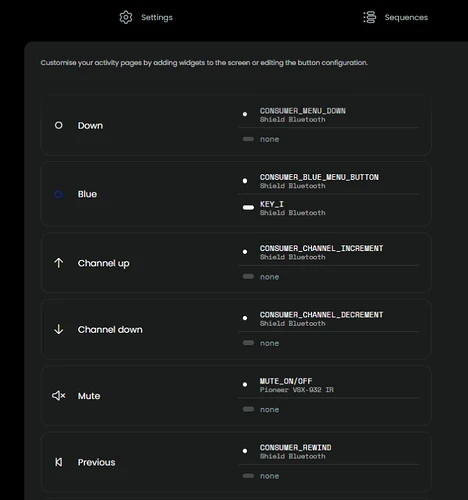This screenshot has height=500, width=468.
Task: Click the Mute speaker icon
Action: [x=59, y=396]
